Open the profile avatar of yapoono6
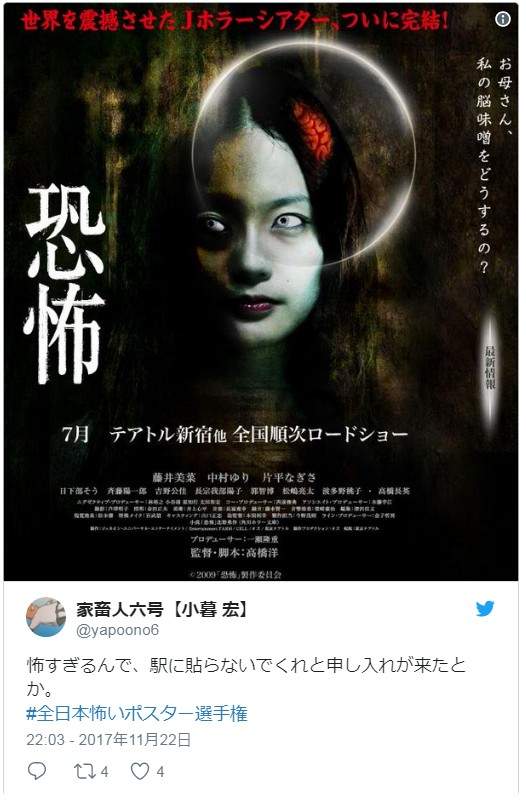Viewport: 526px width, 811px height. [x=46, y=617]
